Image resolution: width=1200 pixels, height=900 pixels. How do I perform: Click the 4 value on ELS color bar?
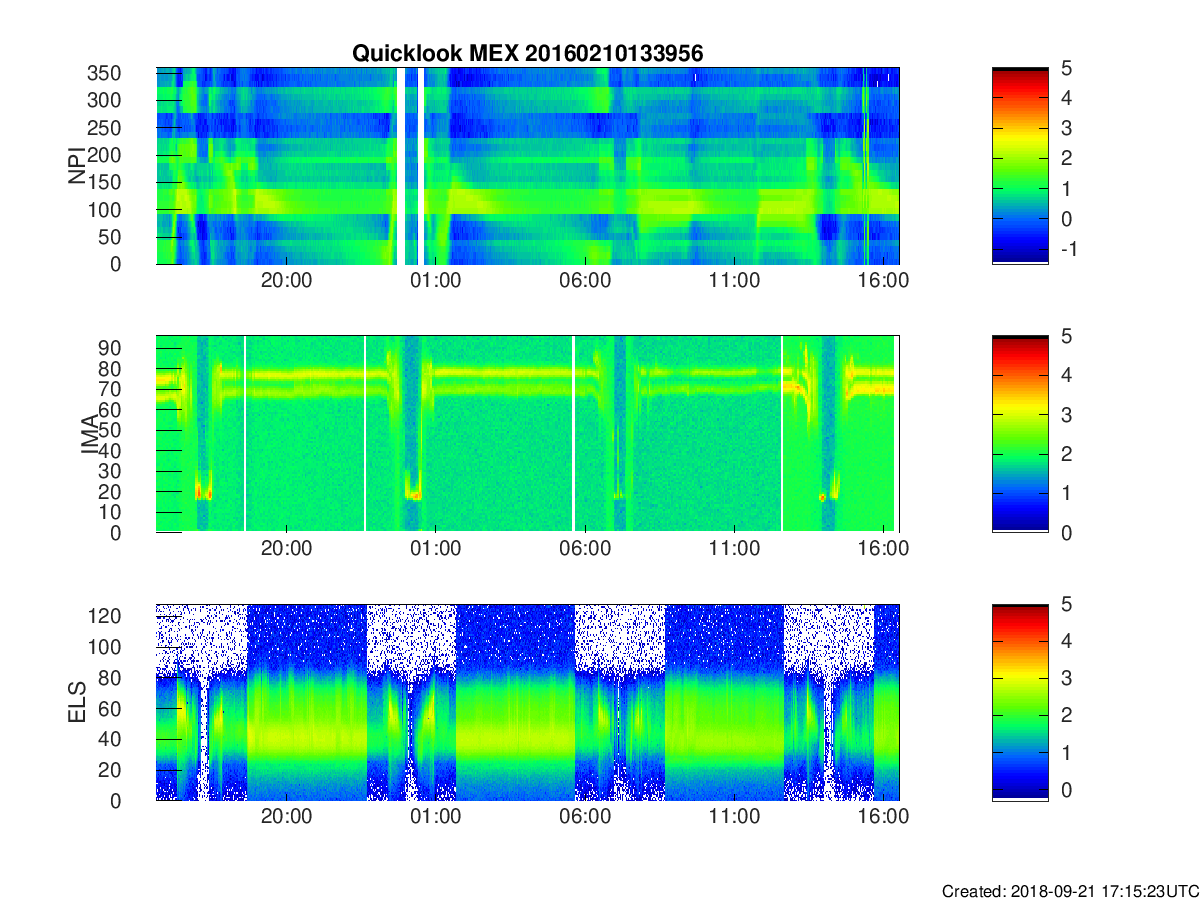click(x=1066, y=642)
